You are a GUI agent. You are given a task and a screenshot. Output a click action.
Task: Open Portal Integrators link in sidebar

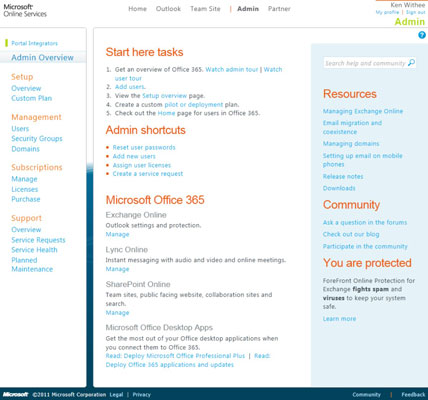coord(34,43)
